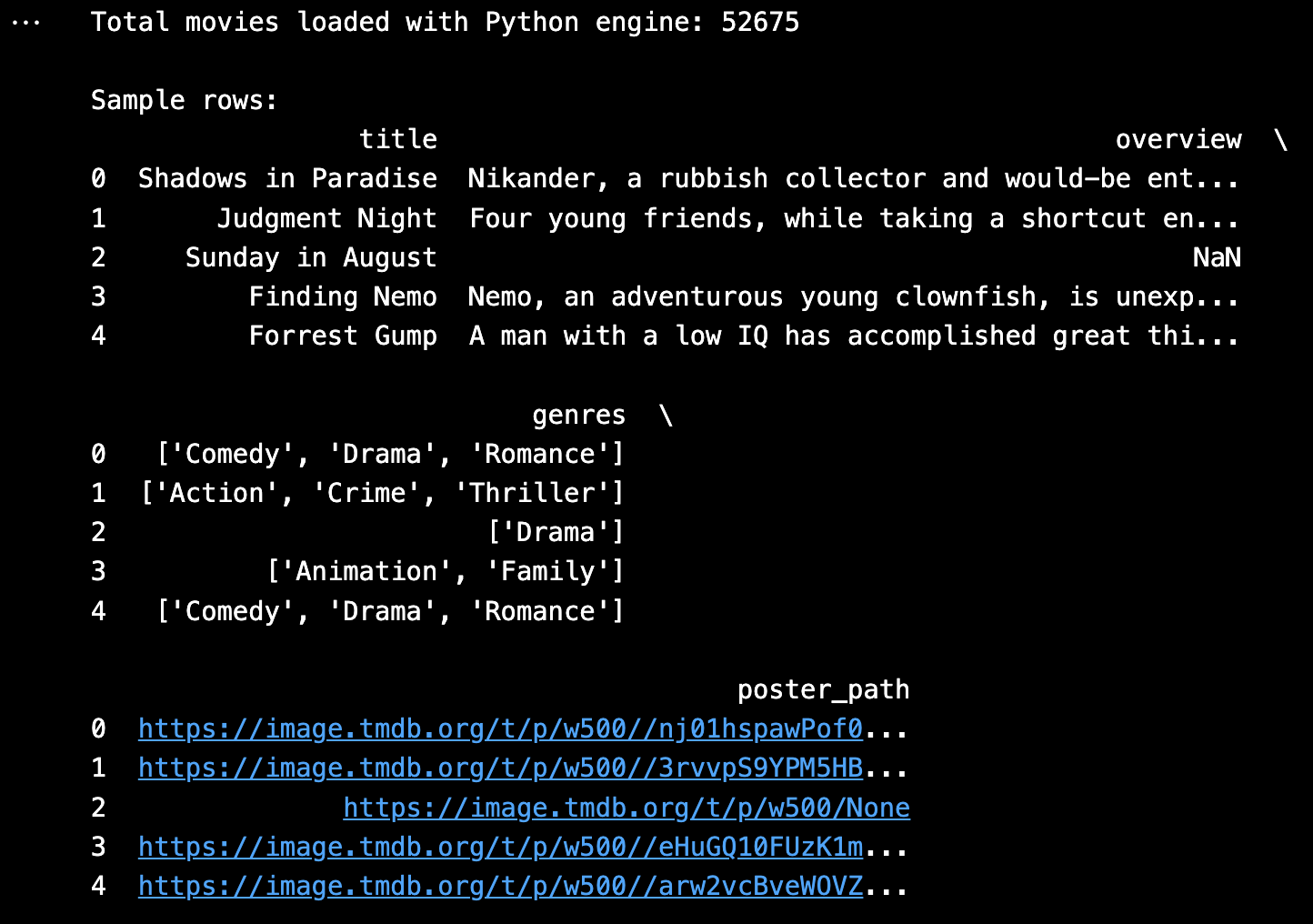Click the ['Animation', 'Family'] genres entry
The height and width of the screenshot is (924, 1313).
(x=446, y=572)
